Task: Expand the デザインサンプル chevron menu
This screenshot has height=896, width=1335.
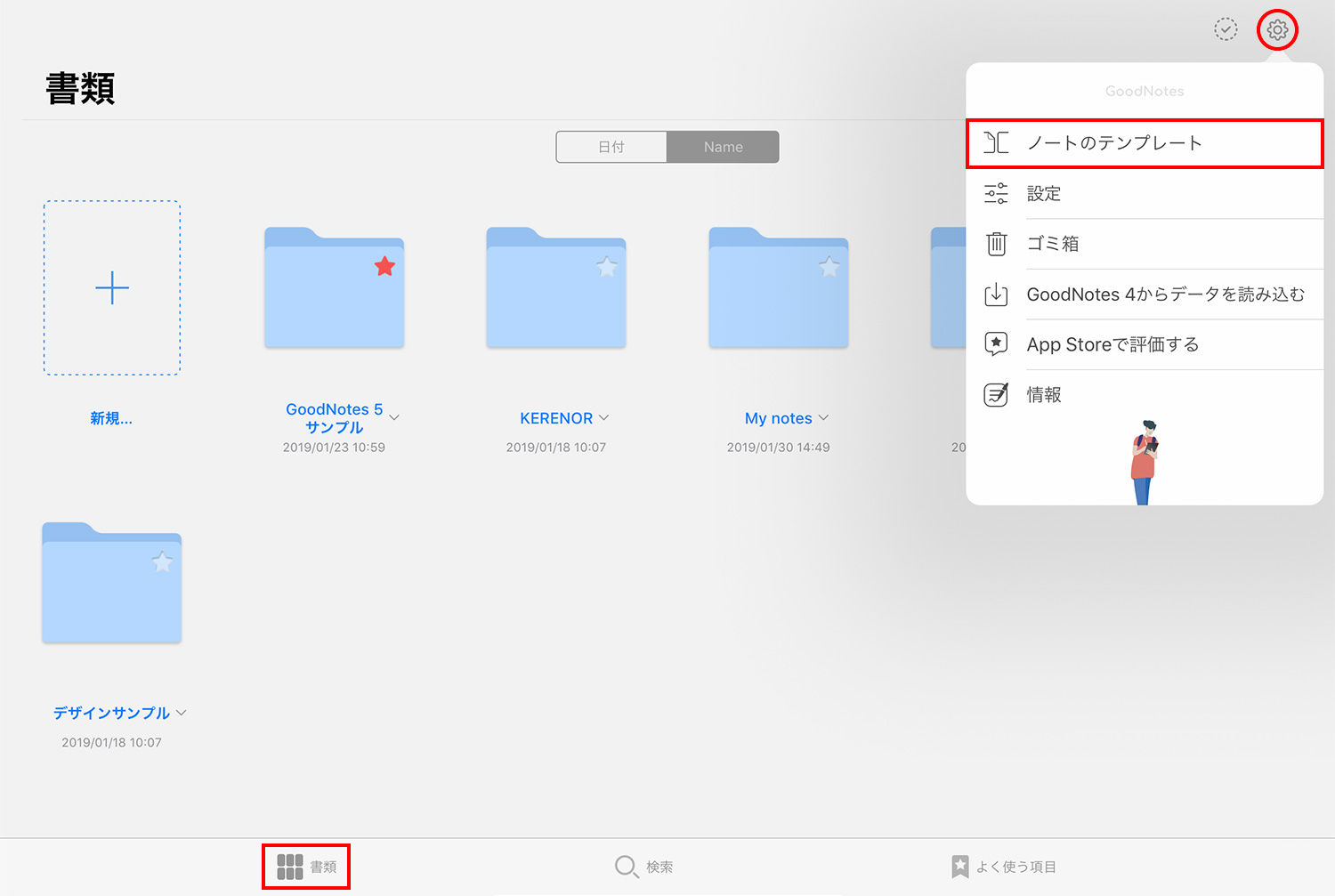Action: 182,713
